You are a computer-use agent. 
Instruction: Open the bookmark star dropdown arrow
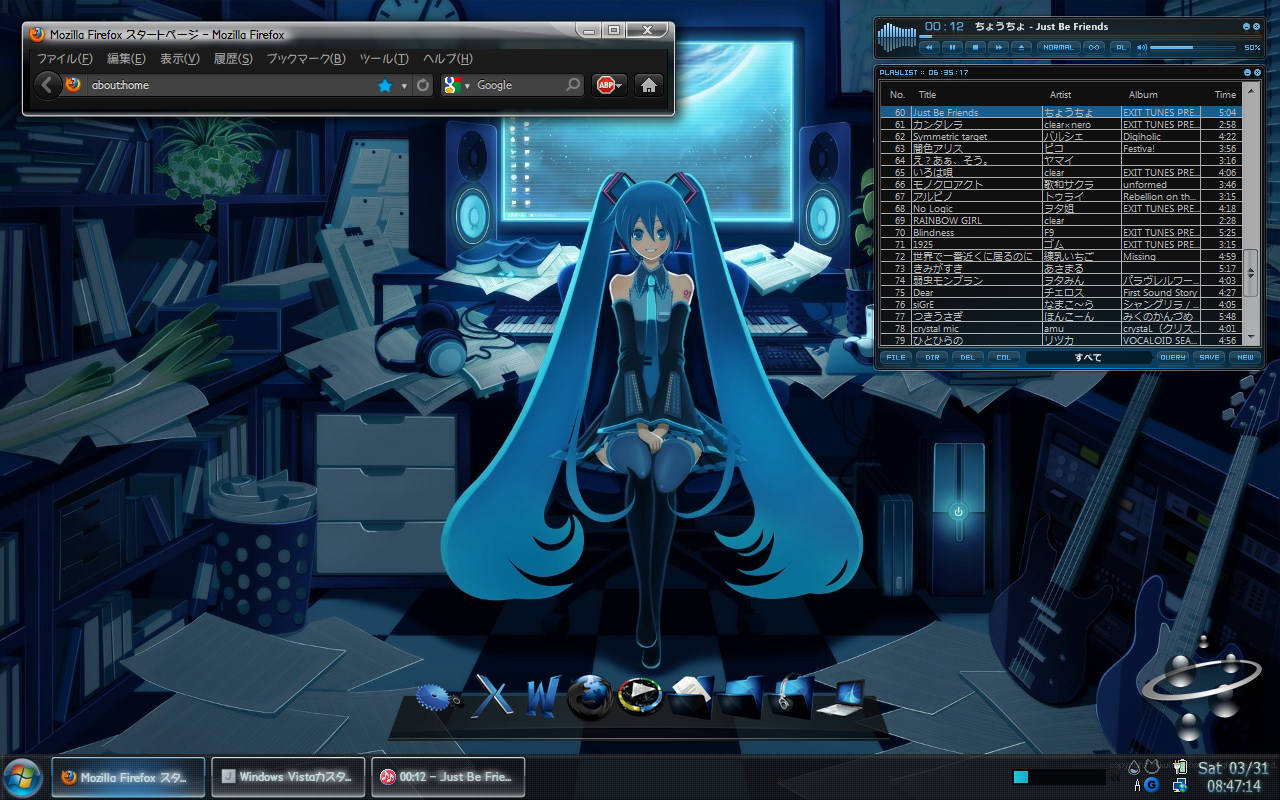point(404,86)
